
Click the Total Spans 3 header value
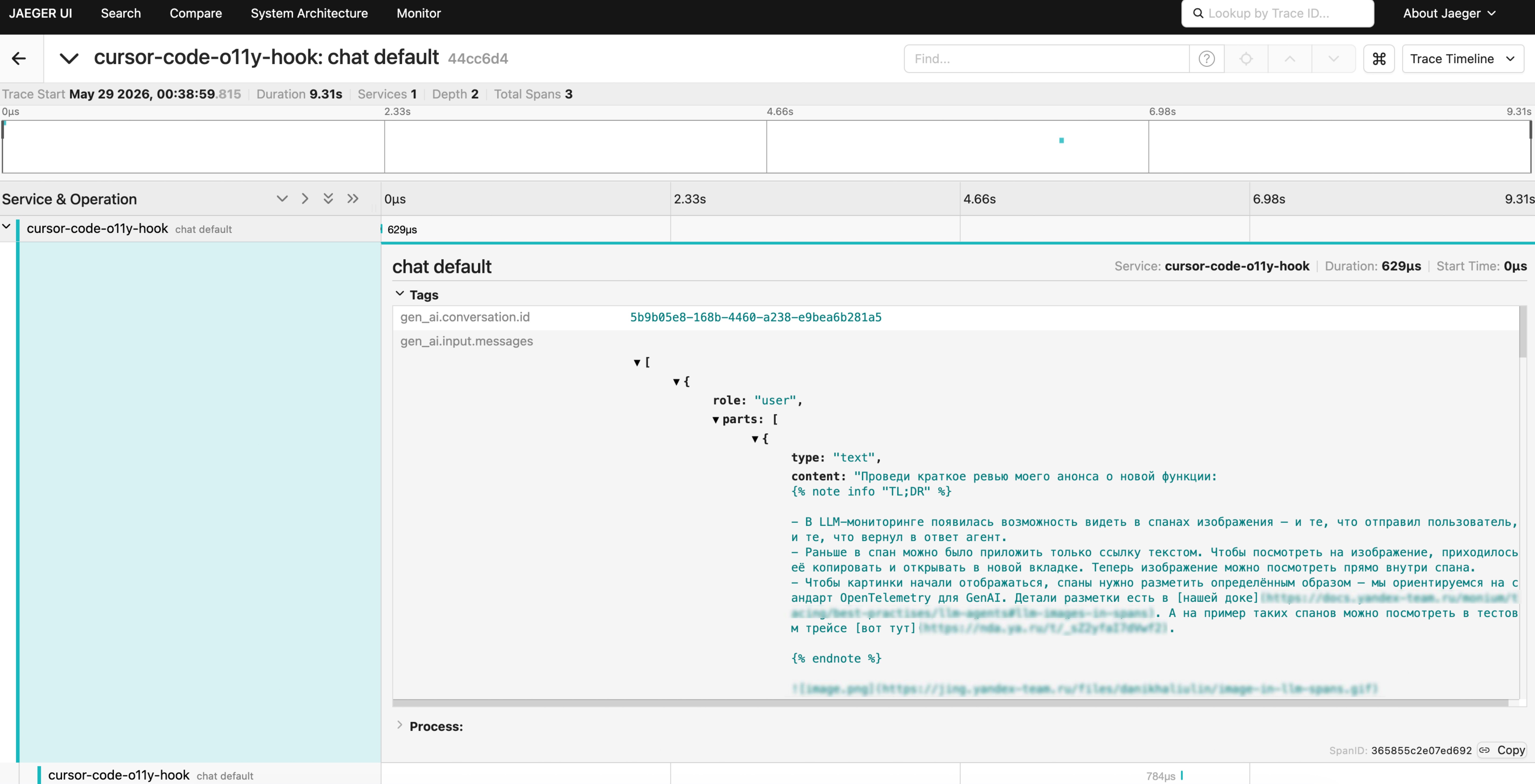569,94
